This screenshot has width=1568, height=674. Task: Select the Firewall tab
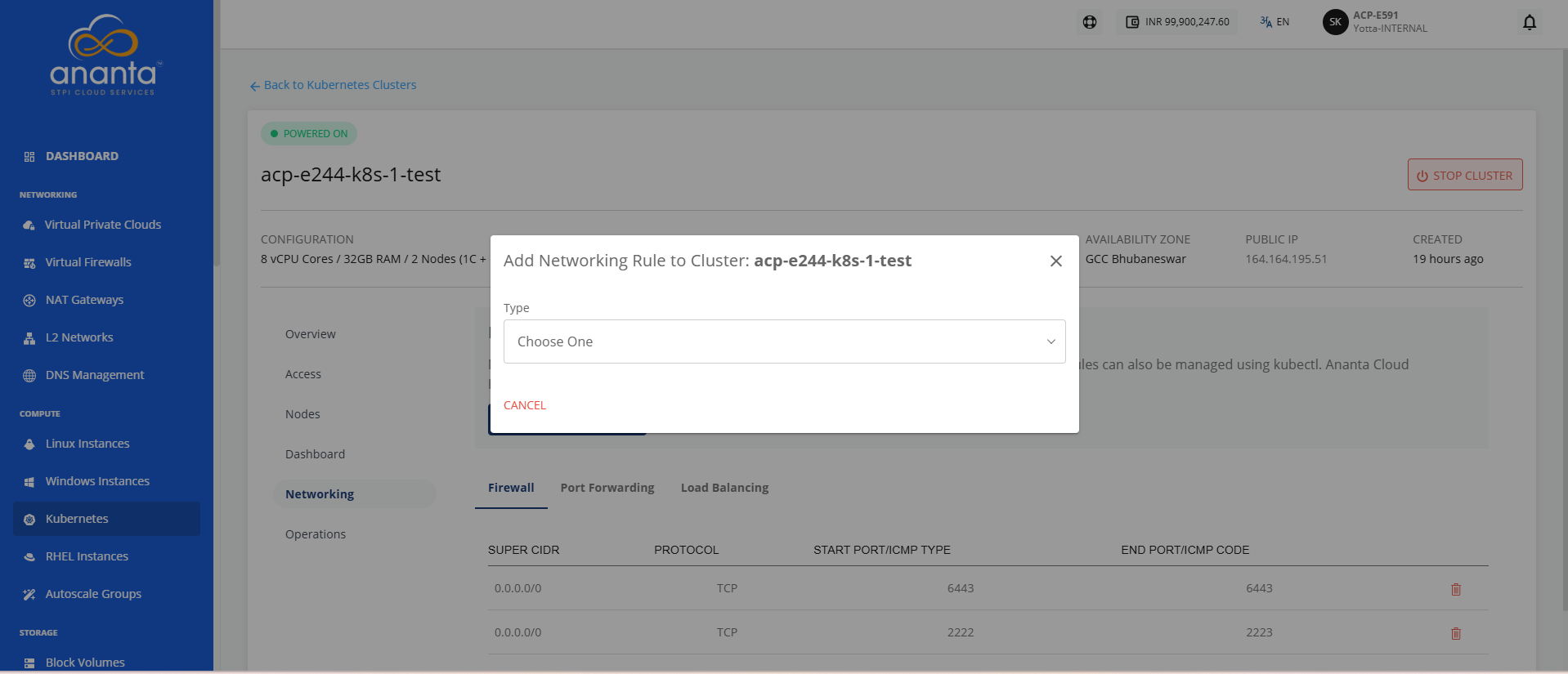point(511,488)
